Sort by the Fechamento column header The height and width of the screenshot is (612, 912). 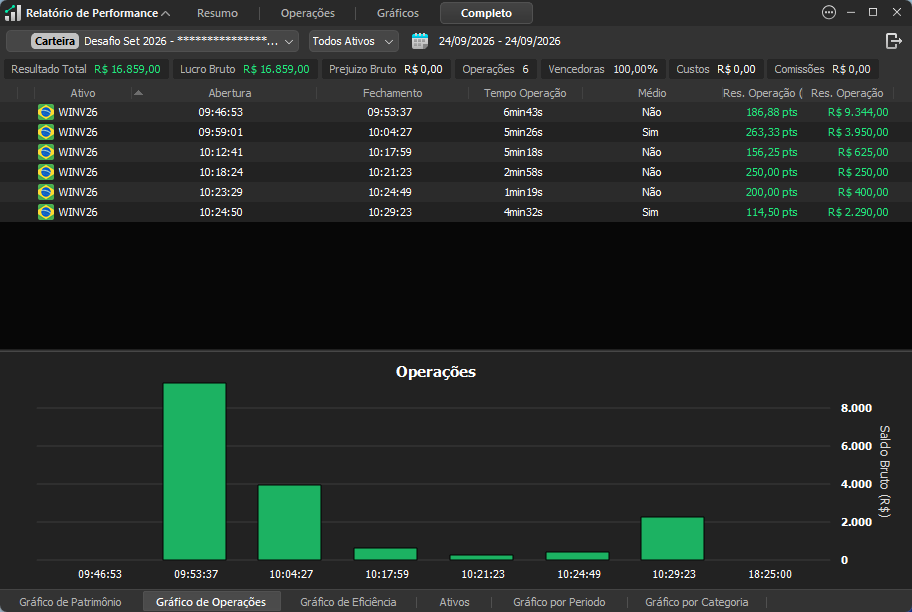coord(393,93)
